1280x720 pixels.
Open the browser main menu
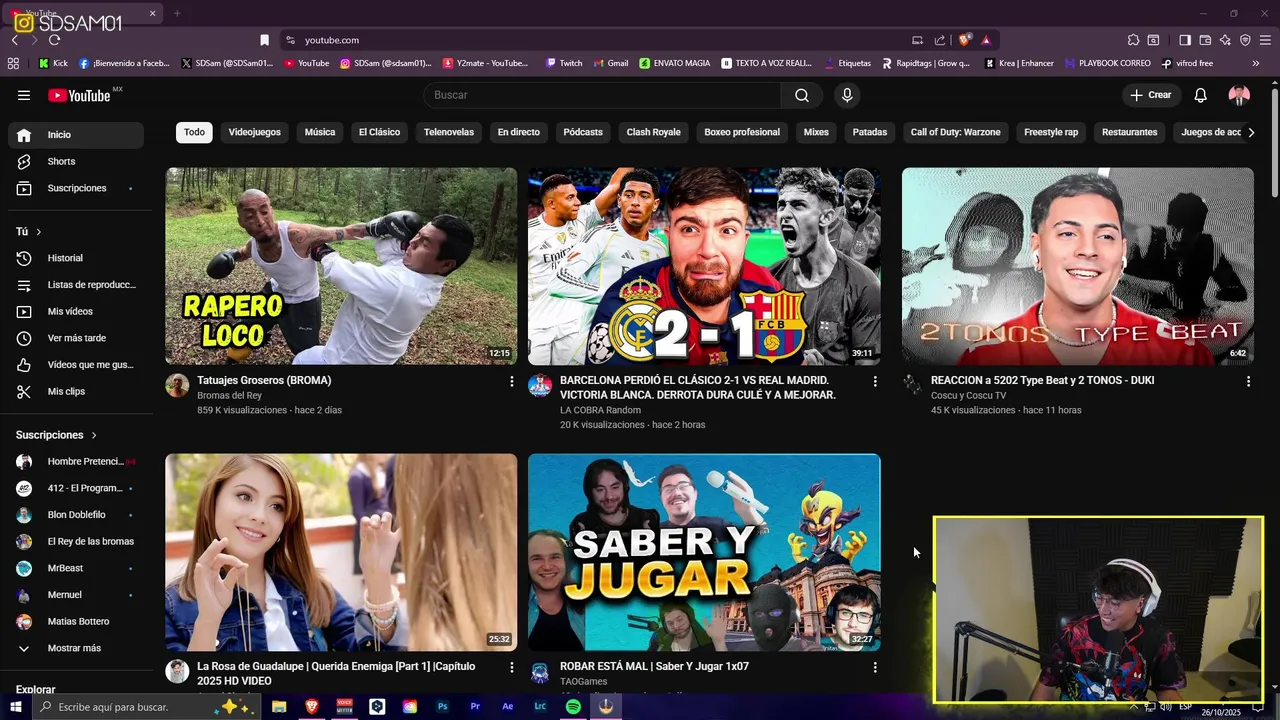click(1265, 40)
